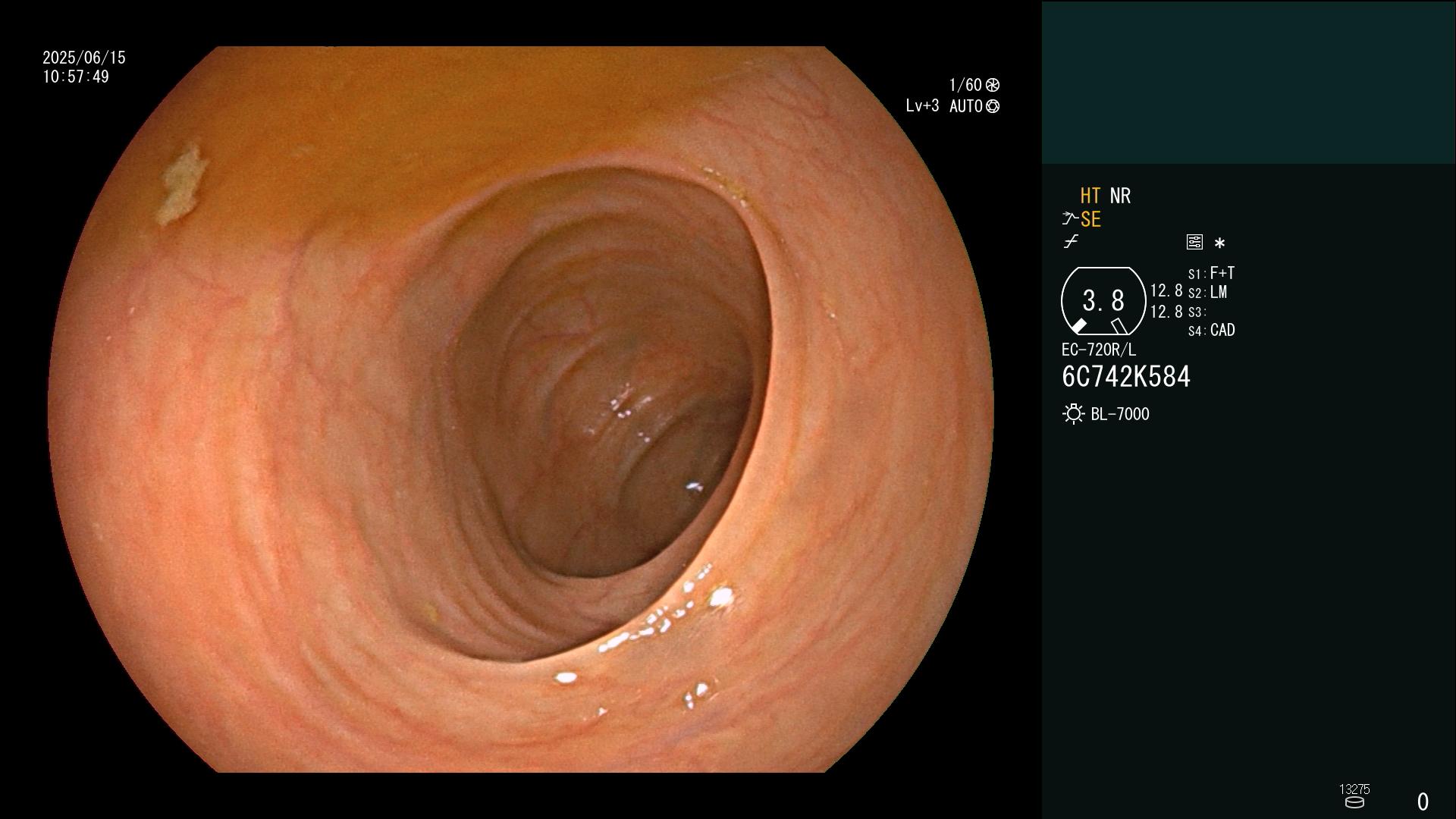
Task: Click switch S4 assignment CAD
Action: point(1212,330)
